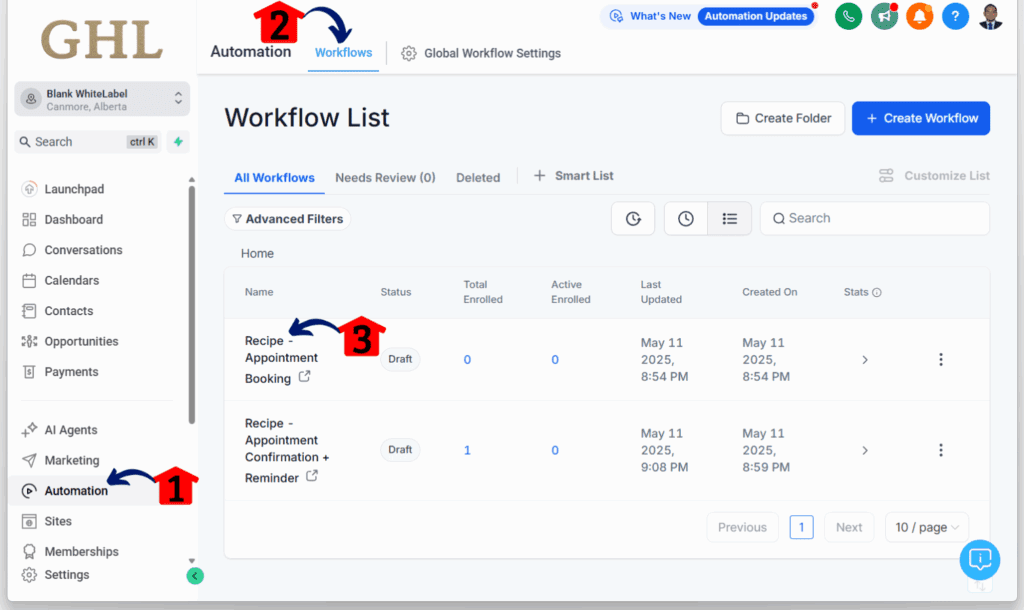This screenshot has width=1024, height=610.
Task: Click the green phone dialer icon
Action: tap(848, 16)
